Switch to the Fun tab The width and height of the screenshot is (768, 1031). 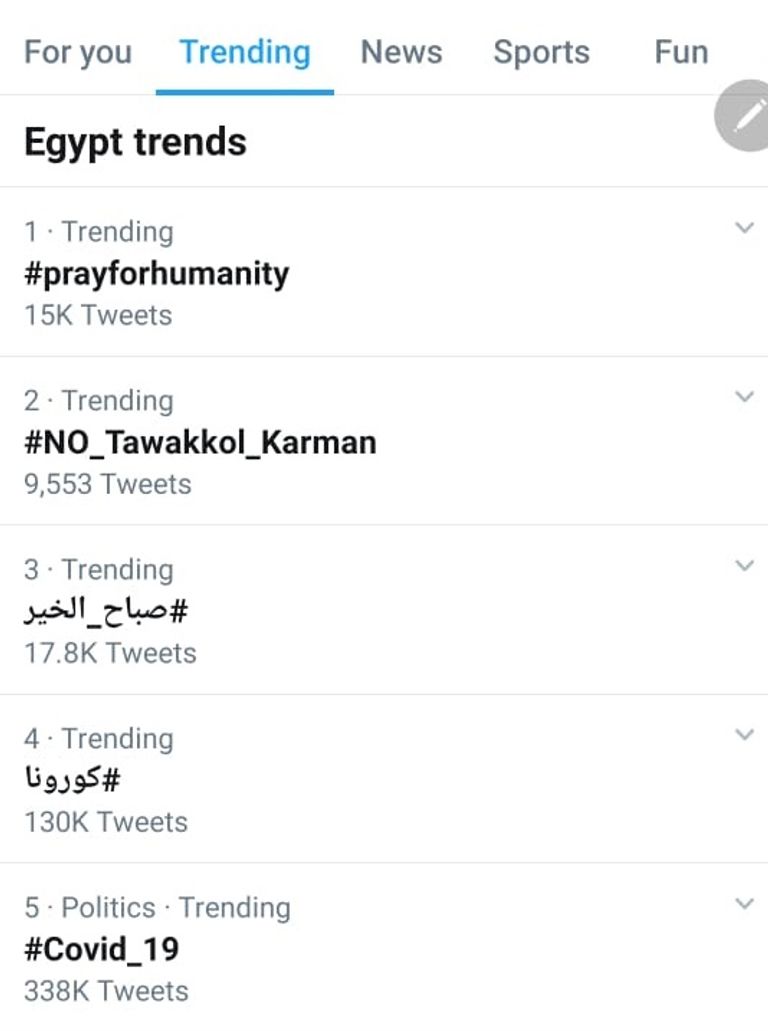681,52
